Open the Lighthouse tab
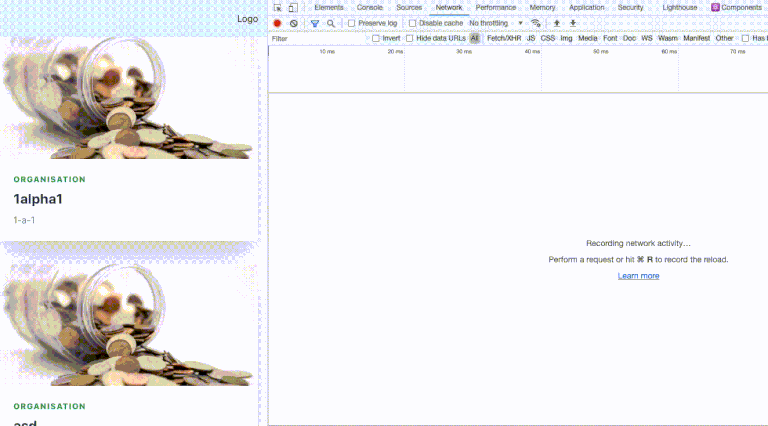Screen dimensions: 768x426 [679, 7]
